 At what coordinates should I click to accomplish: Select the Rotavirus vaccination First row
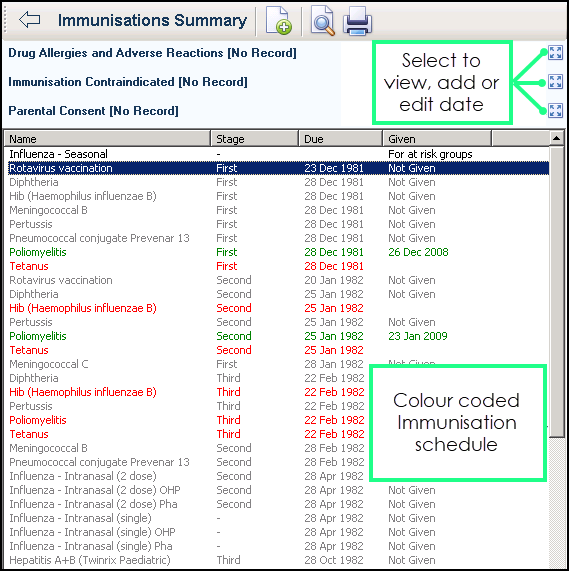[x=278, y=168]
